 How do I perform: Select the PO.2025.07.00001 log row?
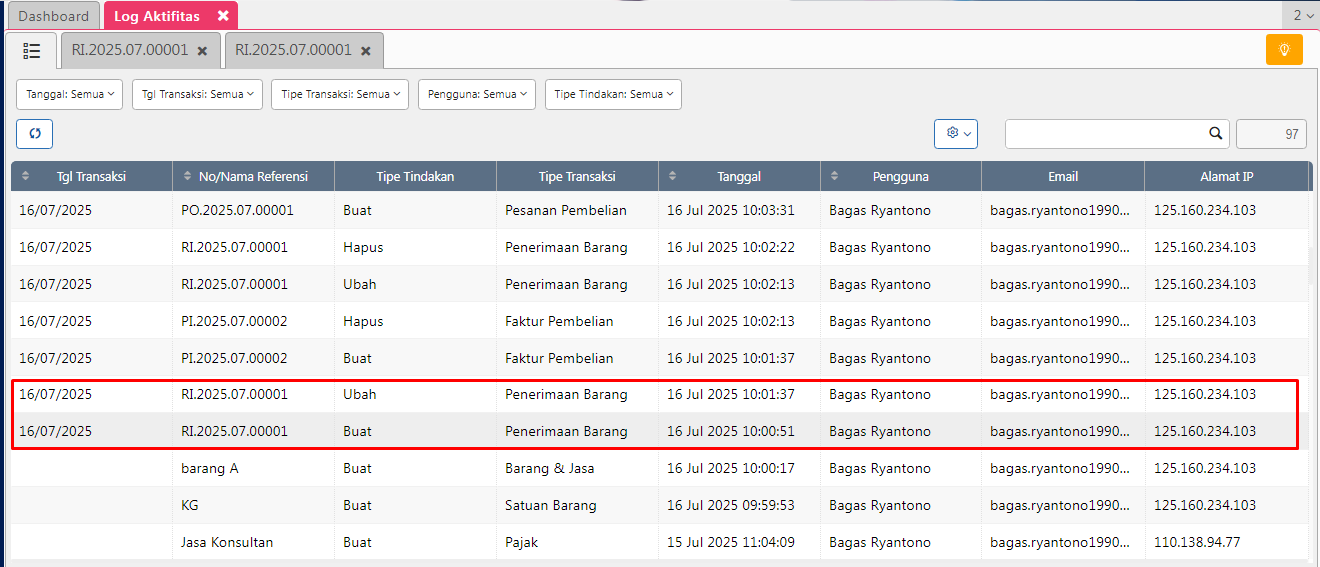tap(237, 210)
